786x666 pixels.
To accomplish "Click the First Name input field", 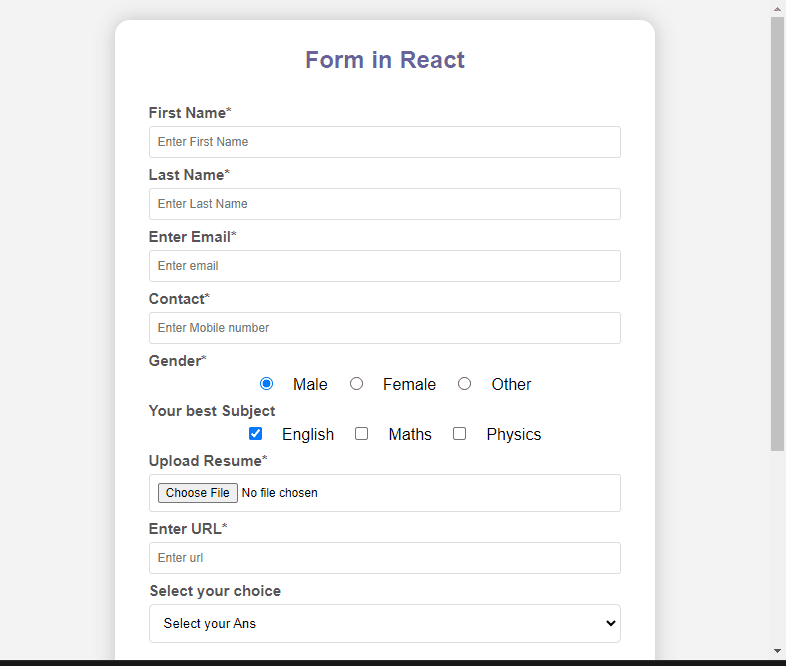I will coord(384,142).
